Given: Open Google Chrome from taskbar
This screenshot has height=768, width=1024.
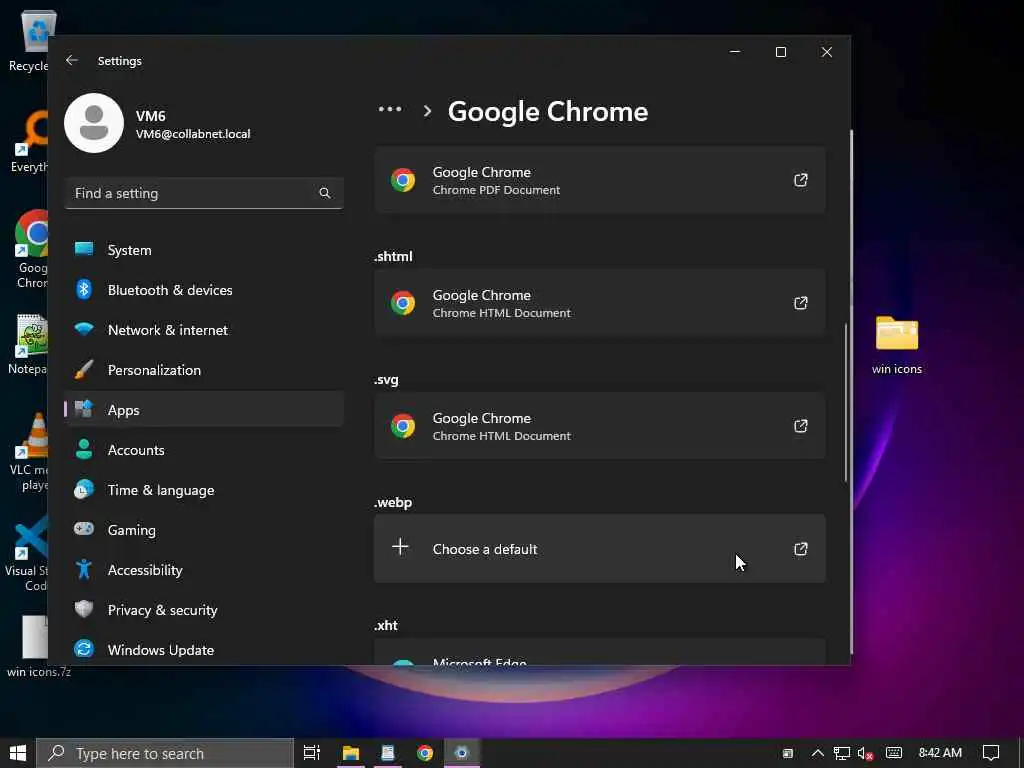Looking at the screenshot, I should [425, 753].
